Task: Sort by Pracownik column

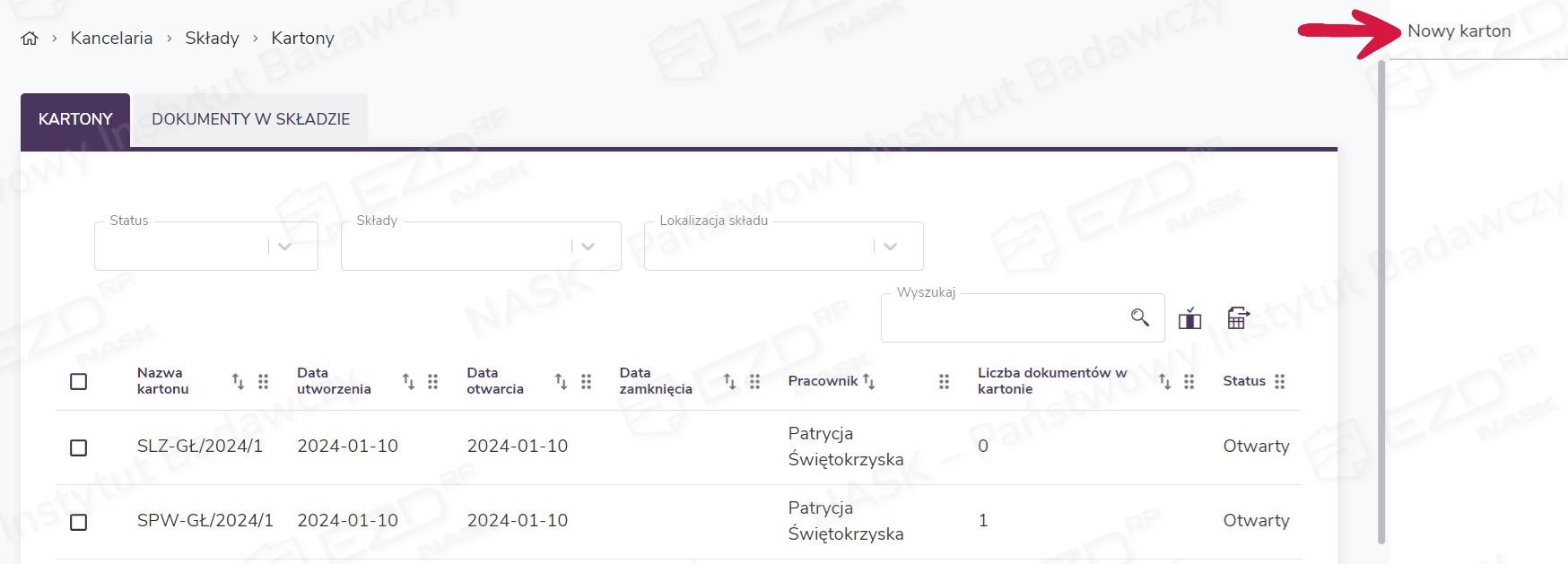Action: 868,381
